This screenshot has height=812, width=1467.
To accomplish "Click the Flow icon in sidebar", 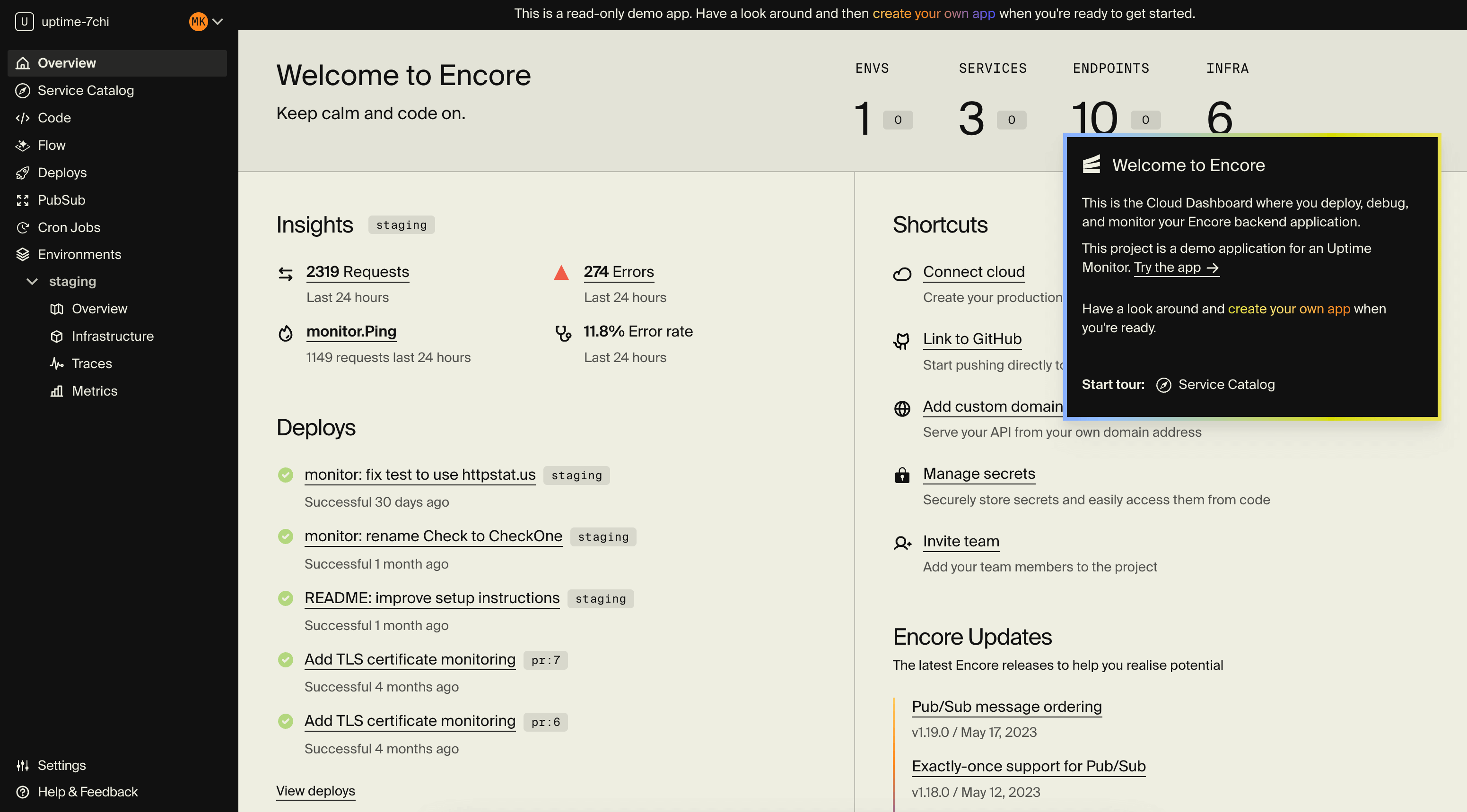I will coord(23,145).
